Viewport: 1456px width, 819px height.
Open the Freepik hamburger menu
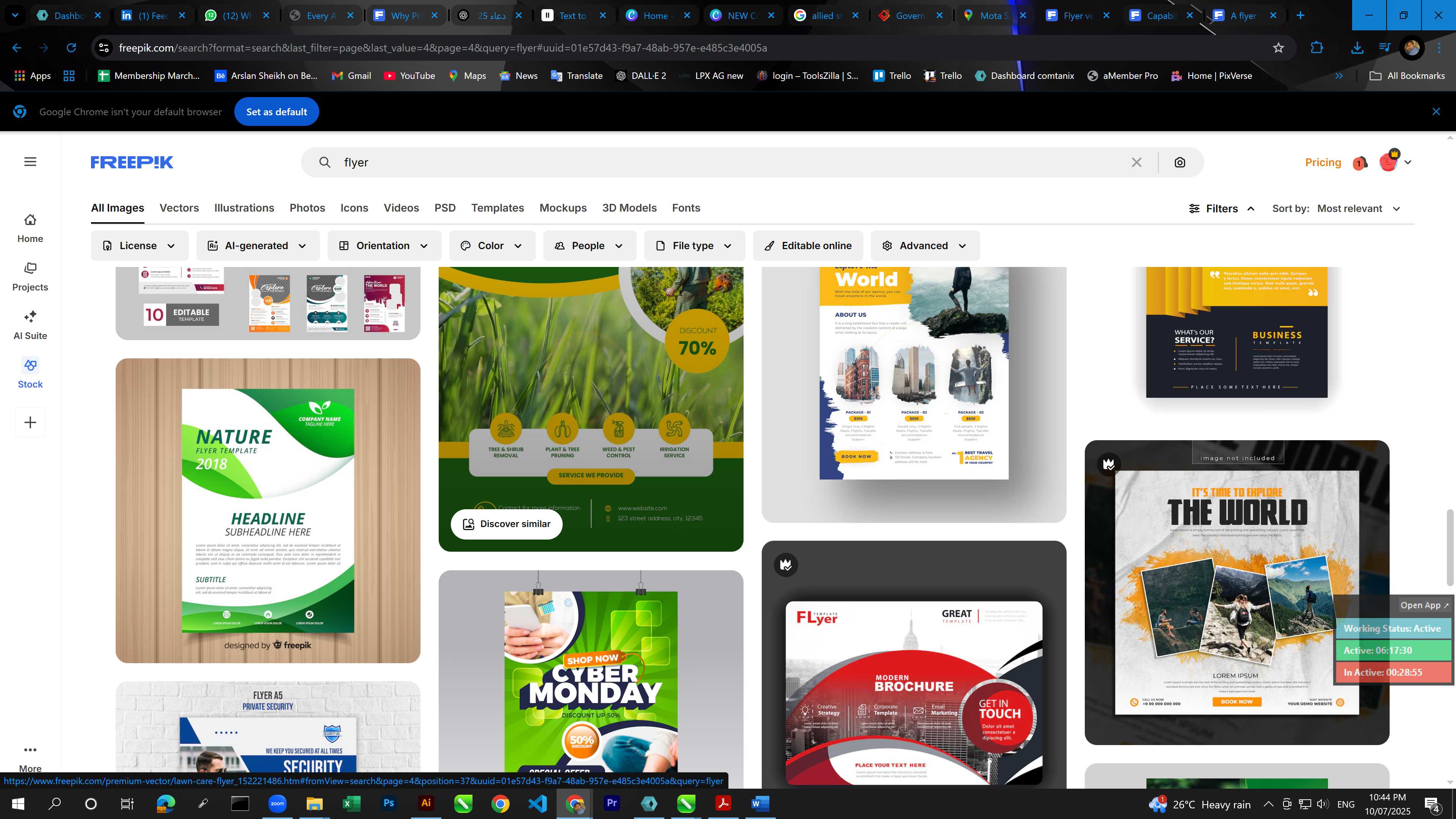coord(30,162)
